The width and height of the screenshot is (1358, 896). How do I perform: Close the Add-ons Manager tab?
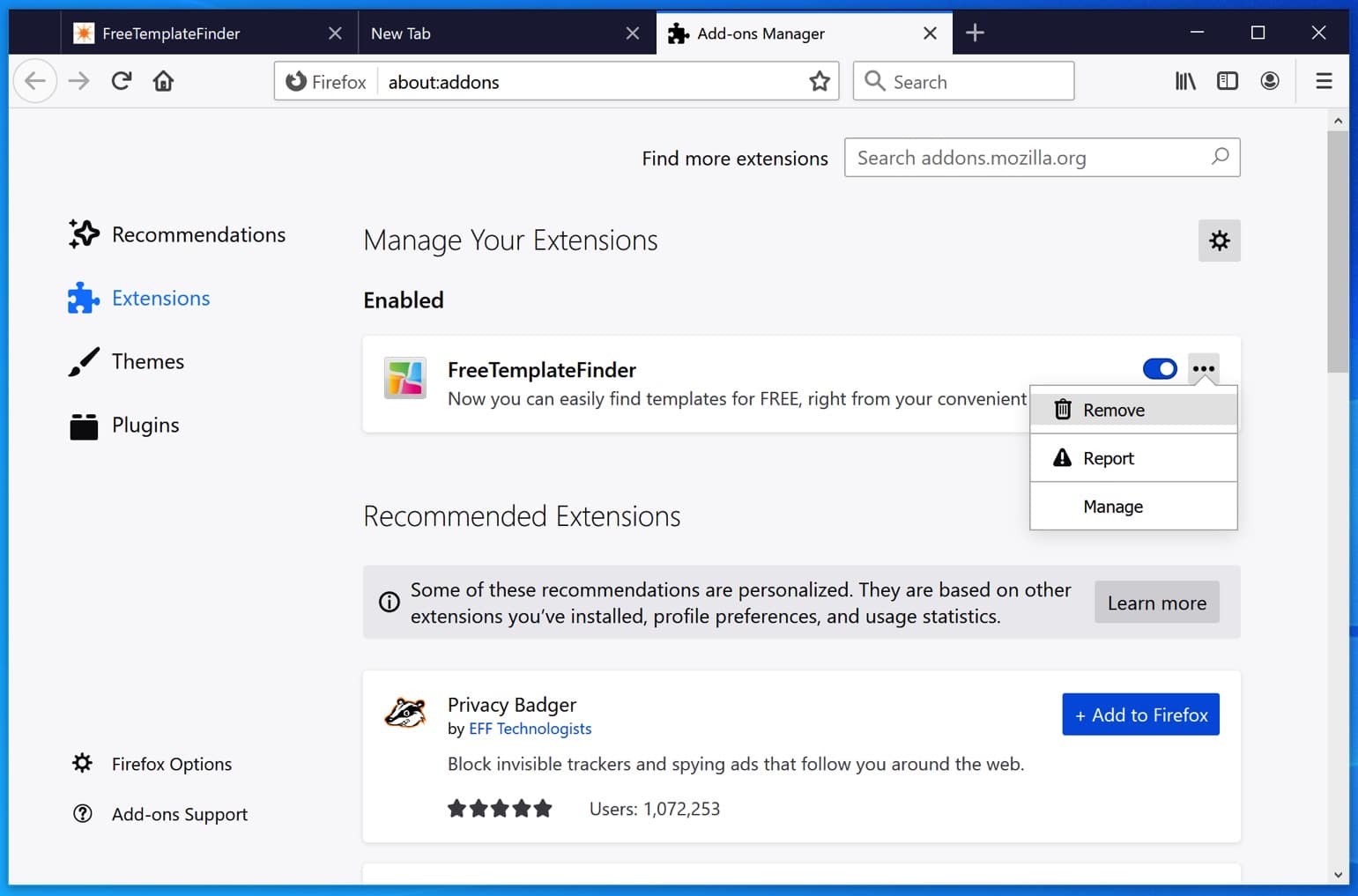(x=930, y=33)
